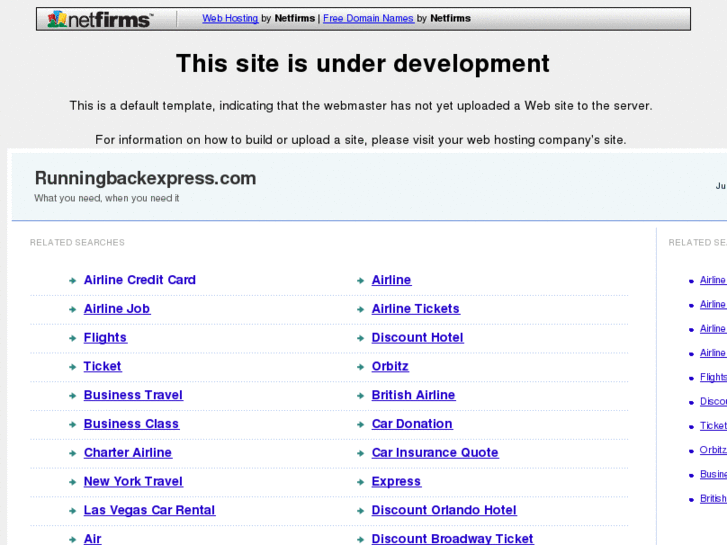Open the British link in the right sidebar
This screenshot has width=727, height=545.
(713, 498)
